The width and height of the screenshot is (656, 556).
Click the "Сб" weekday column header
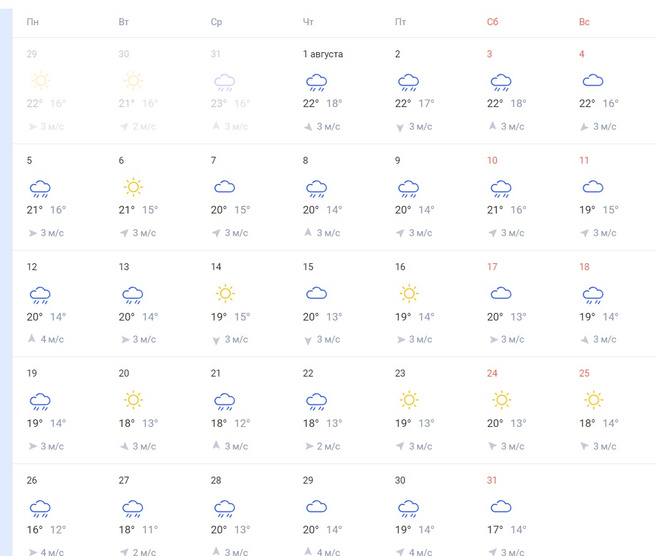tap(492, 22)
